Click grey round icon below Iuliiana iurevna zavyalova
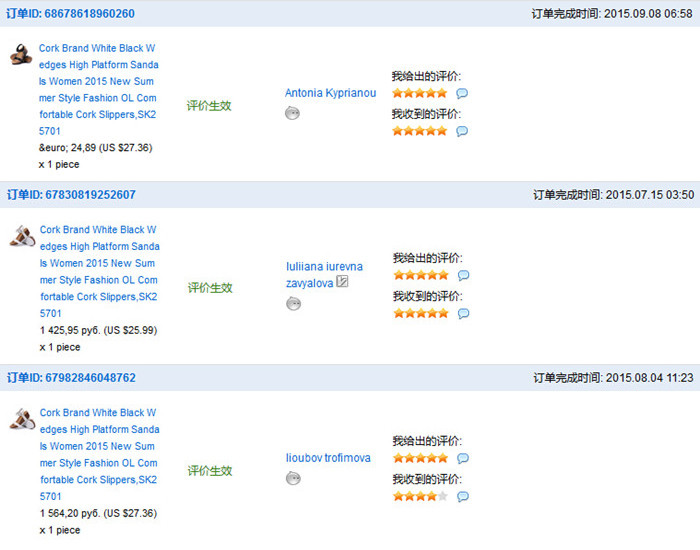The width and height of the screenshot is (700, 550). tap(293, 303)
